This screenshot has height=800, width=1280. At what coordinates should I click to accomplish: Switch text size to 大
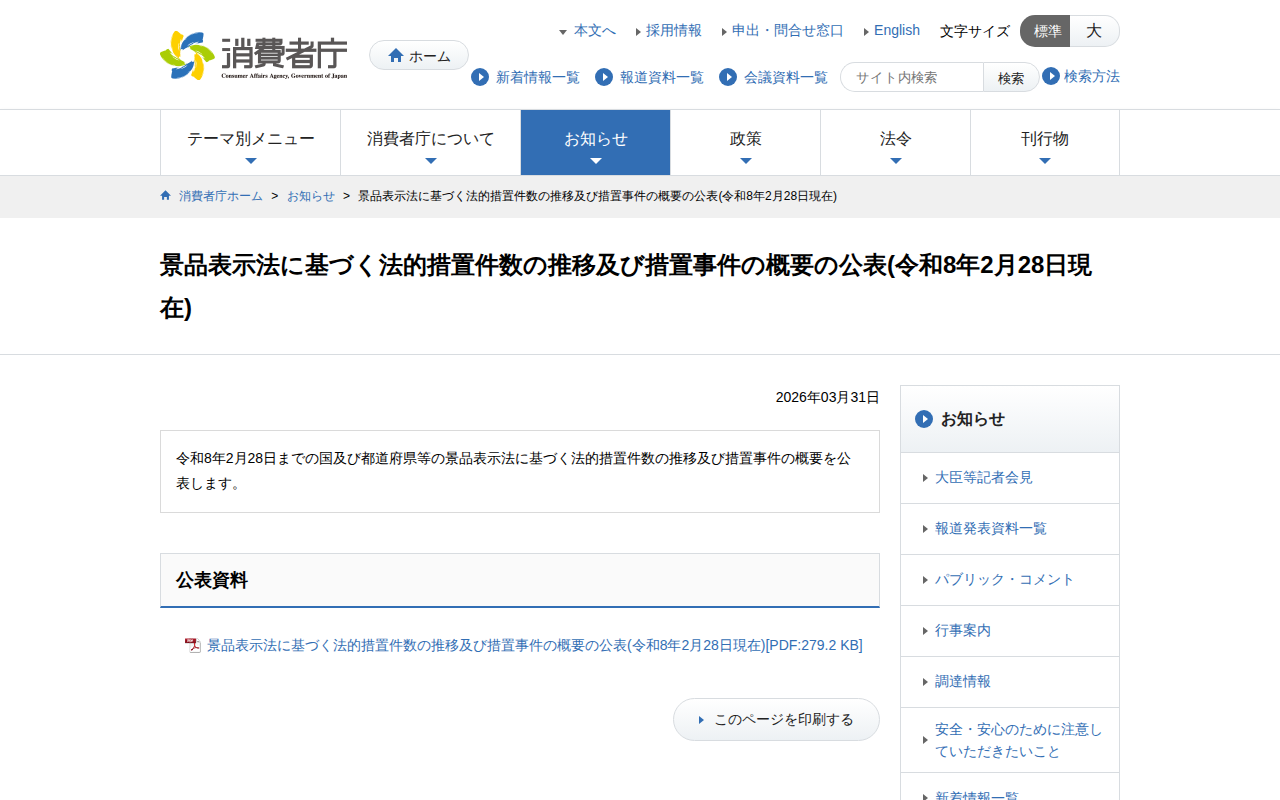(x=1094, y=31)
